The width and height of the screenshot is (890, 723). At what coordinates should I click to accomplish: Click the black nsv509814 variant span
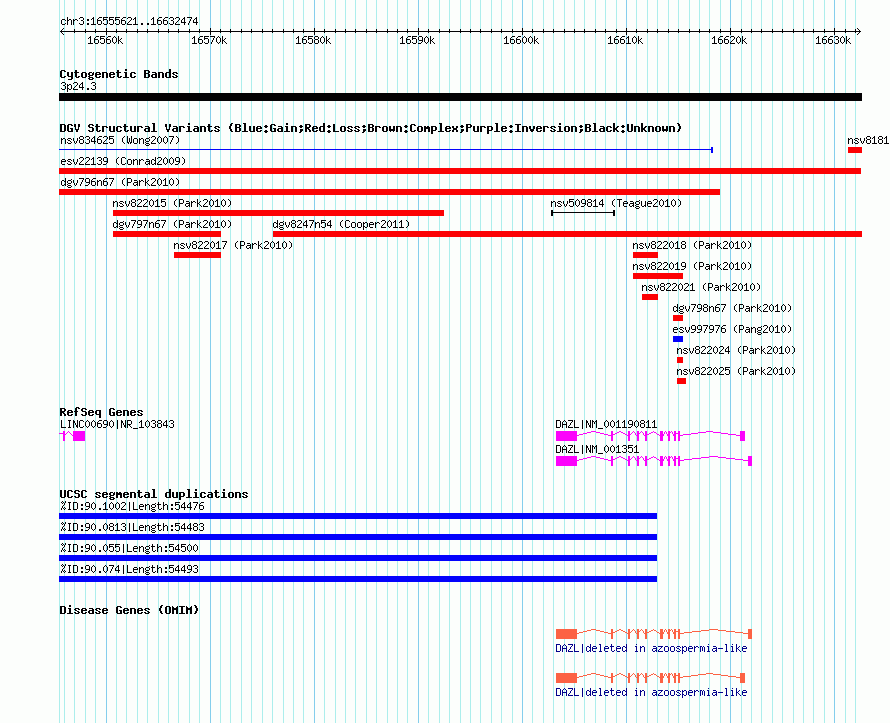(x=583, y=213)
